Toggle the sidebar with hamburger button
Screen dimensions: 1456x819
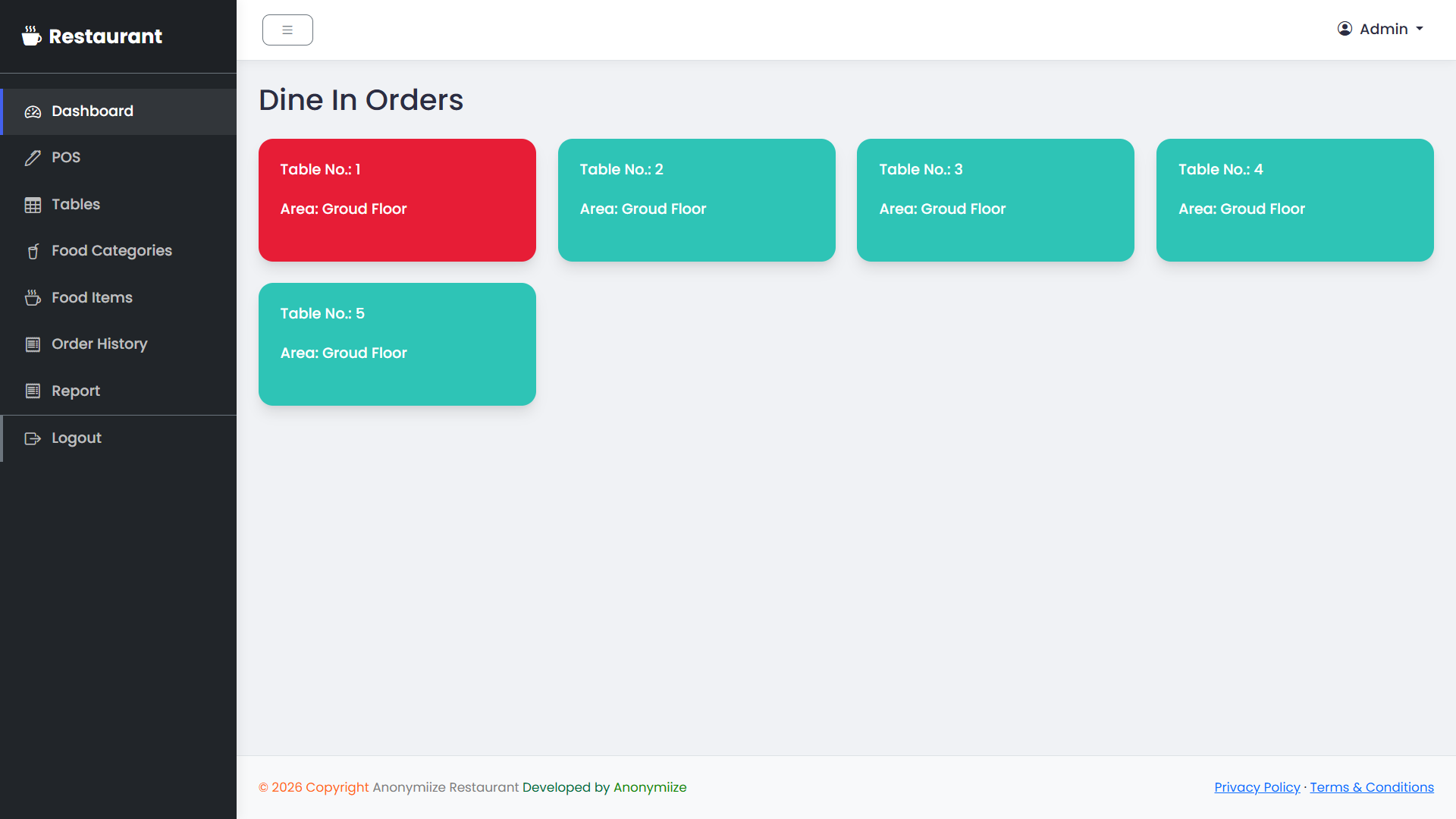click(287, 30)
